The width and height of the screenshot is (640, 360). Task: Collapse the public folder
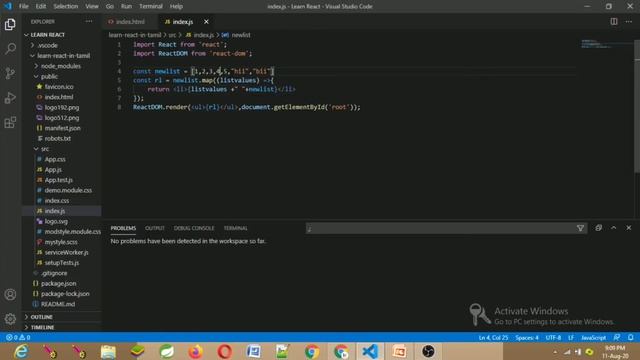tap(49, 76)
